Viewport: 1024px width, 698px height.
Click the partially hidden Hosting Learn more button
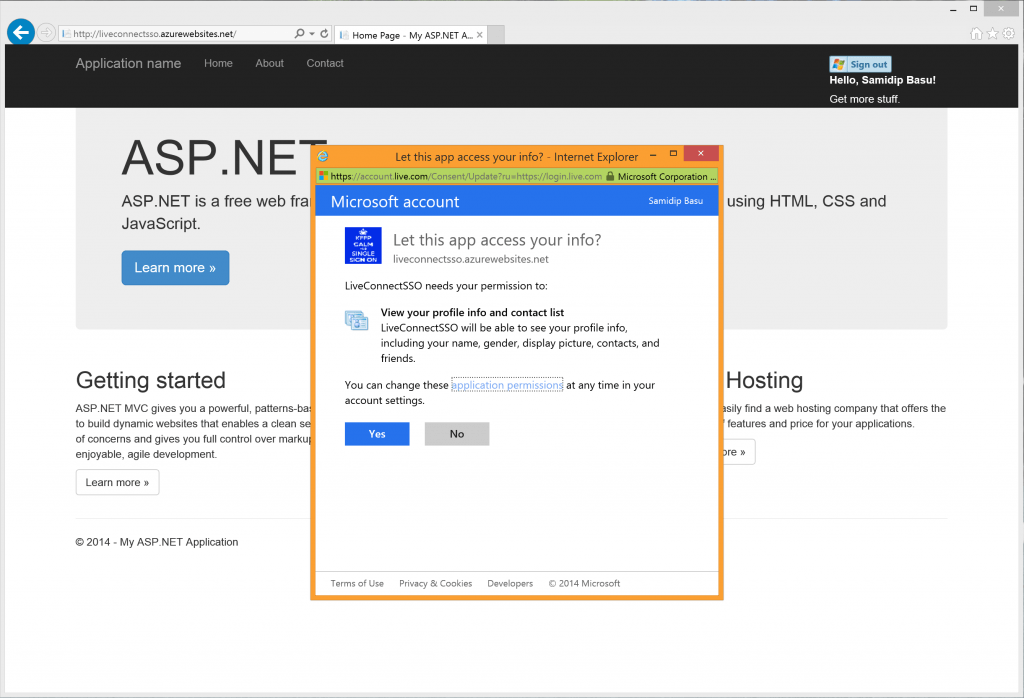739,452
